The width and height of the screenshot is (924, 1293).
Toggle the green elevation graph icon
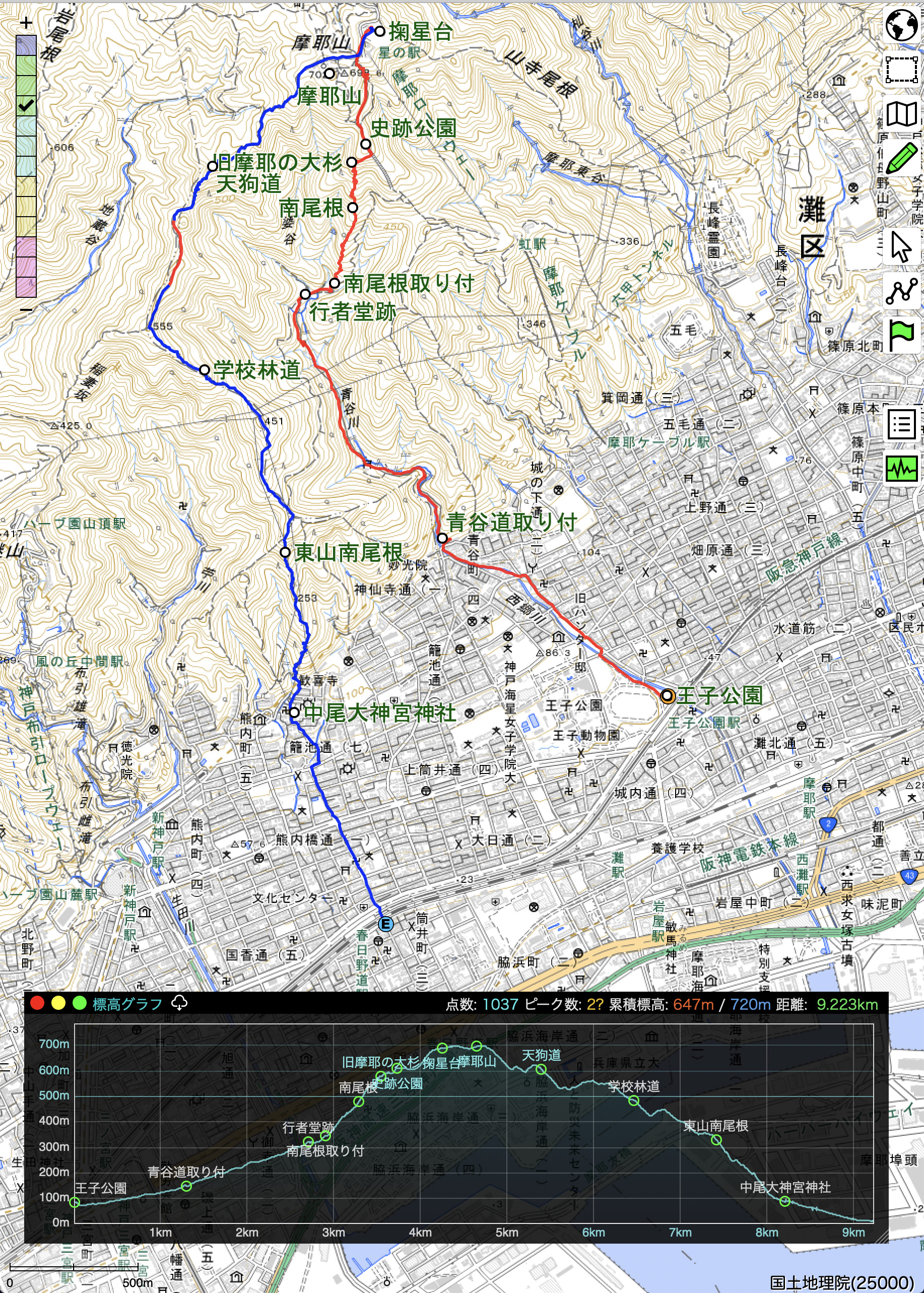tap(902, 469)
